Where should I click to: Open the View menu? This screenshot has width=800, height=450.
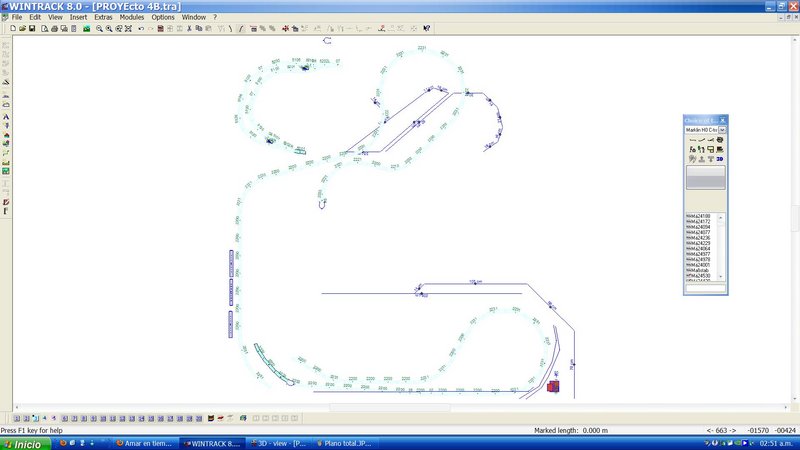pyautogui.click(x=55, y=17)
